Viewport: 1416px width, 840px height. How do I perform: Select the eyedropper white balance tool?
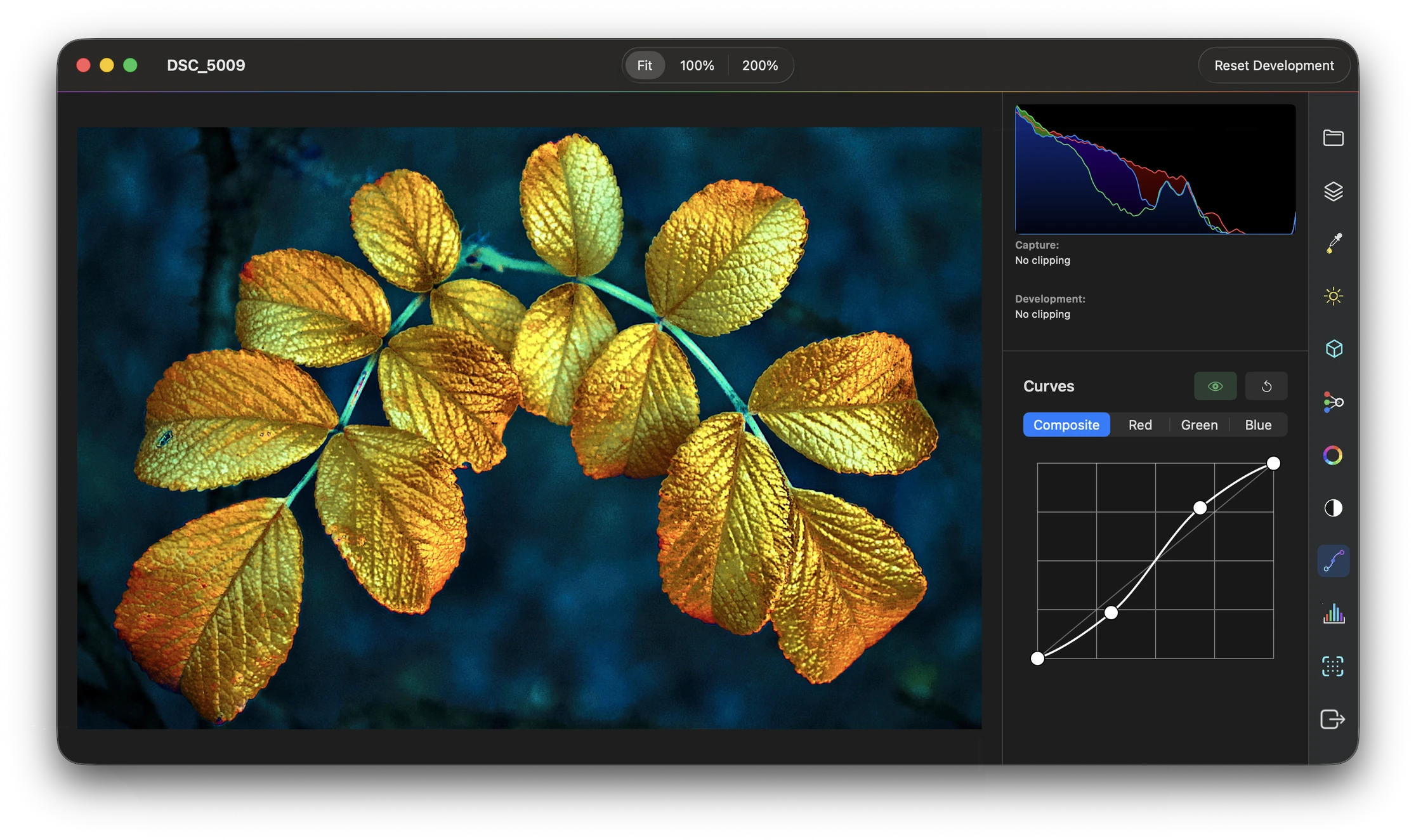click(x=1333, y=243)
